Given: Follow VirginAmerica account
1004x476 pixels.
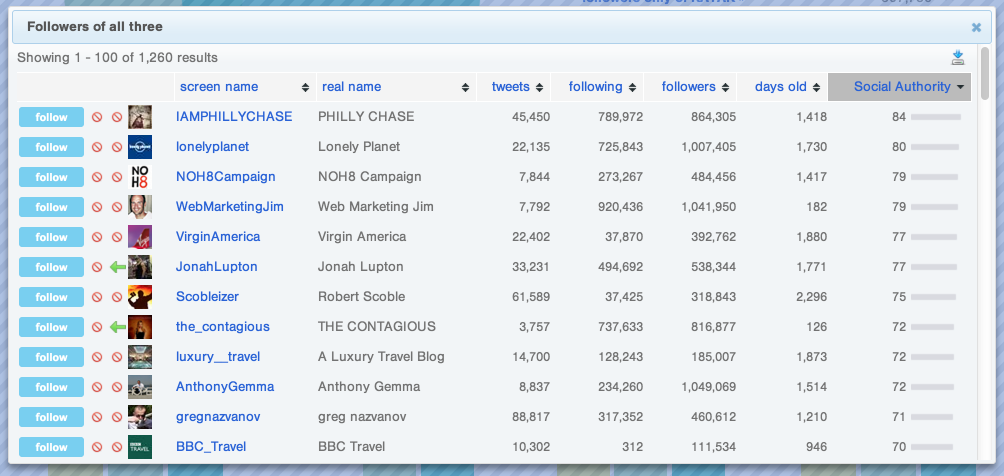Looking at the screenshot, I should point(51,237).
